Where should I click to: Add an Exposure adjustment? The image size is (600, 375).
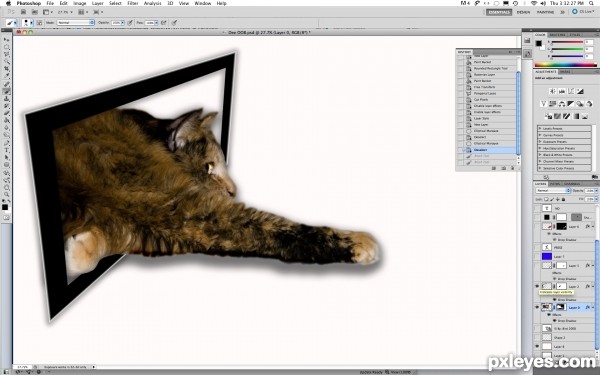[x=580, y=91]
